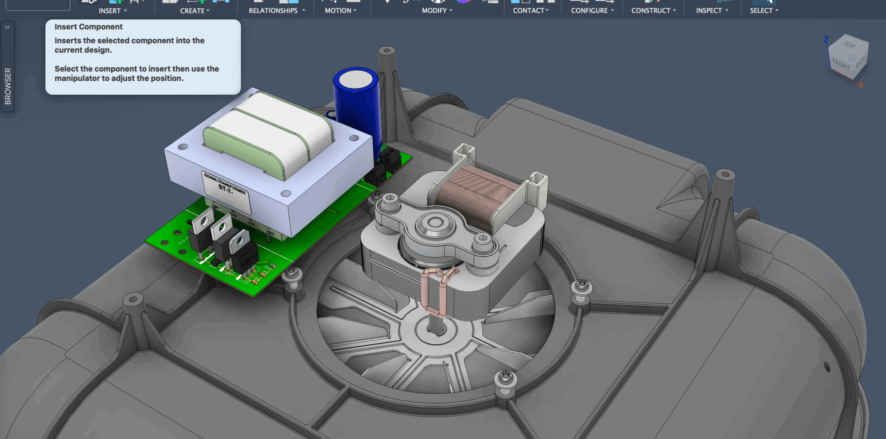Open the CONTACT toolbar menu
The height and width of the screenshot is (439, 886).
click(530, 10)
